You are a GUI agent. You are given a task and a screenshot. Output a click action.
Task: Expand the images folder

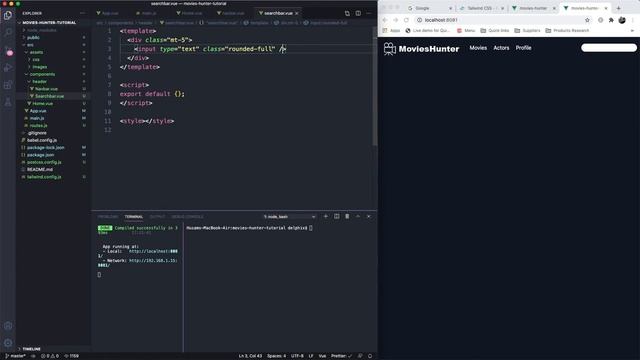(x=39, y=67)
